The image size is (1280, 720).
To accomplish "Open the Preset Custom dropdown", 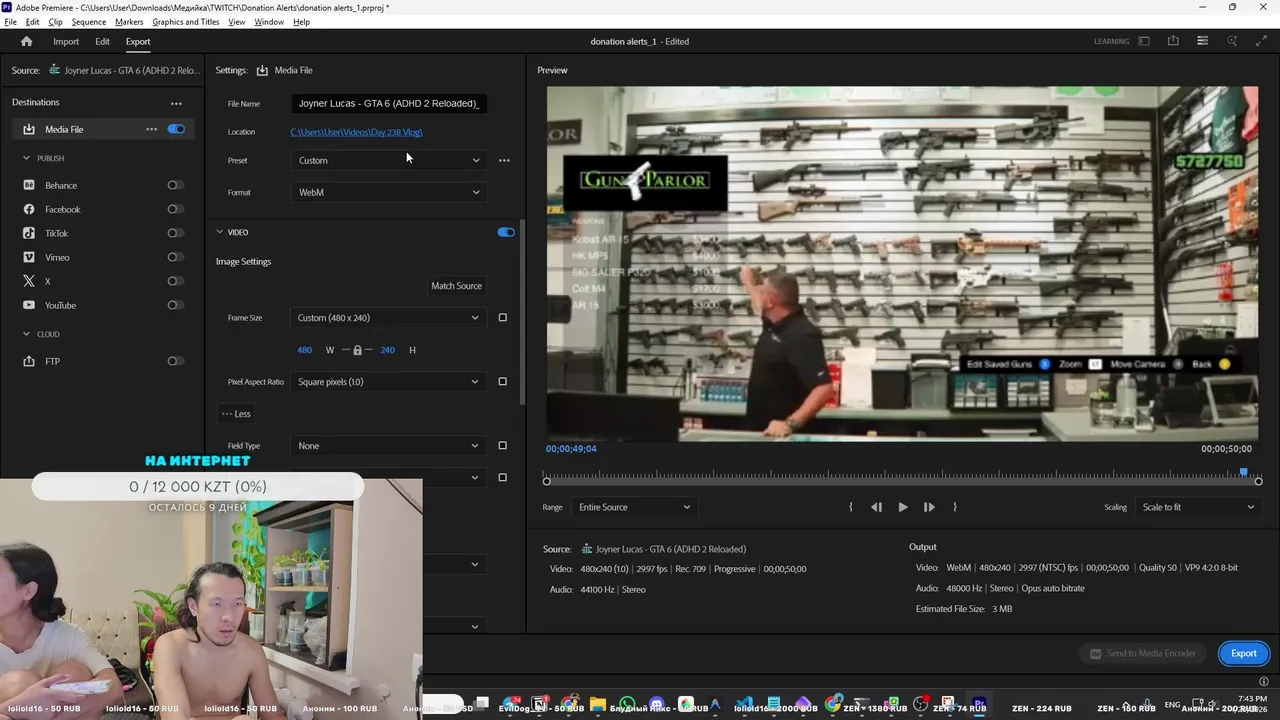I will 389,160.
